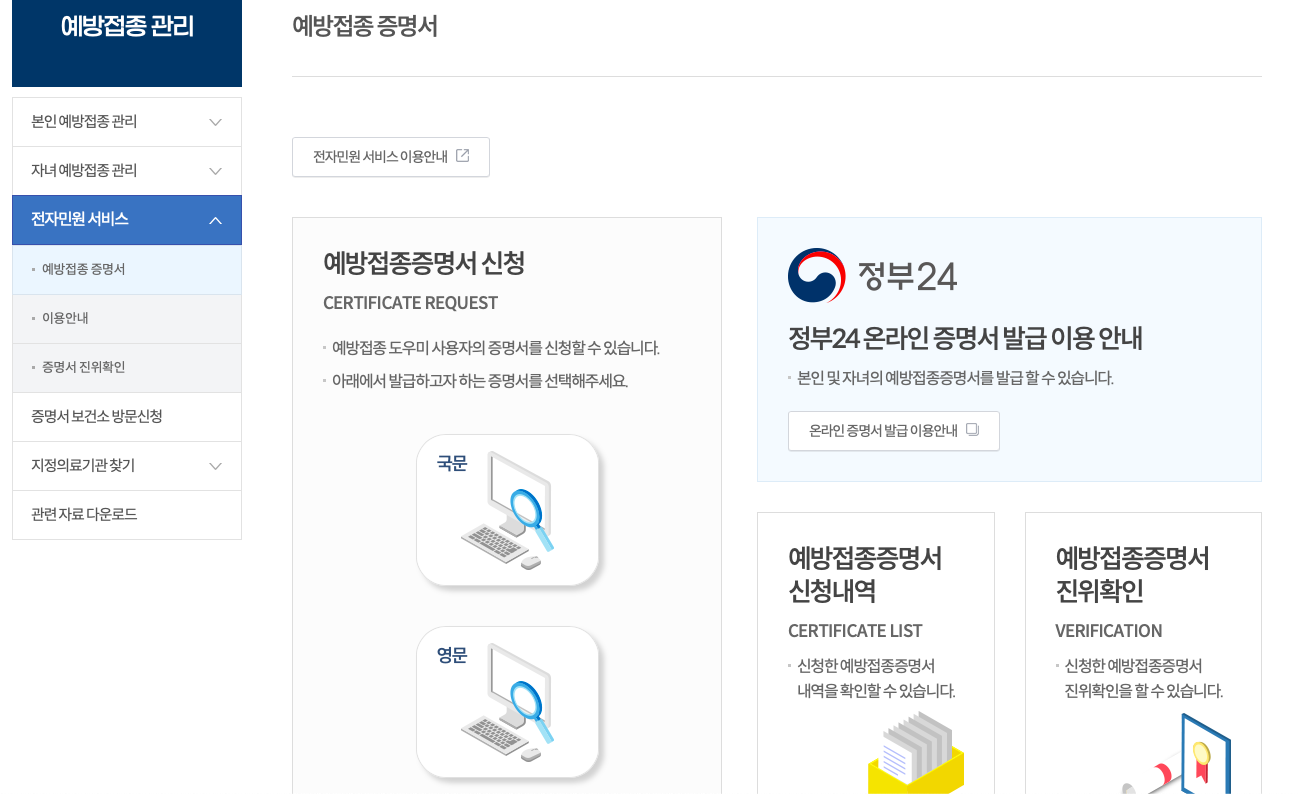
Task: Click text 신청한 예방접종증명서 내역을 확인할 수 있습니다
Action: [876, 678]
